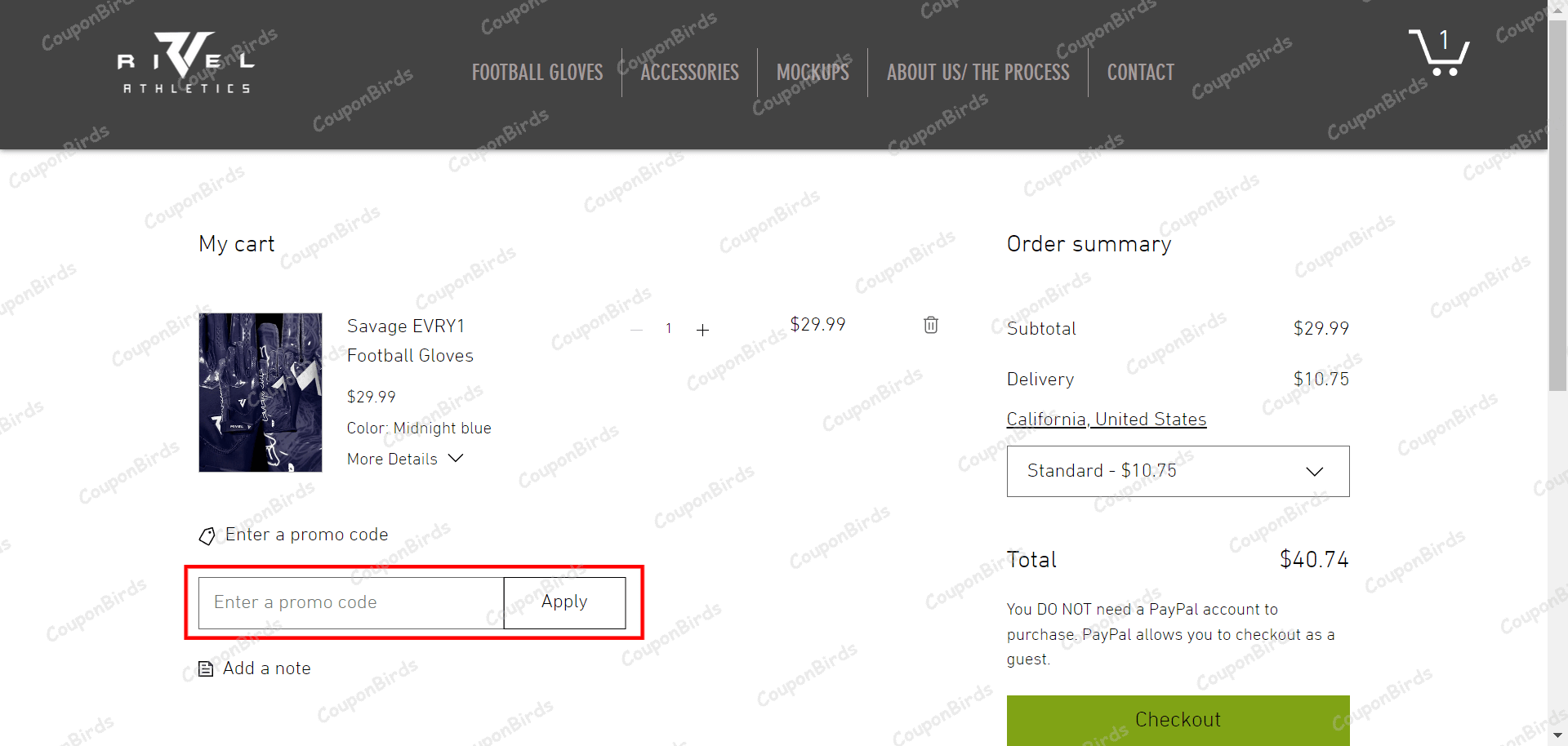Expand More Details for the football gloves
The width and height of the screenshot is (1568, 746).
point(405,459)
